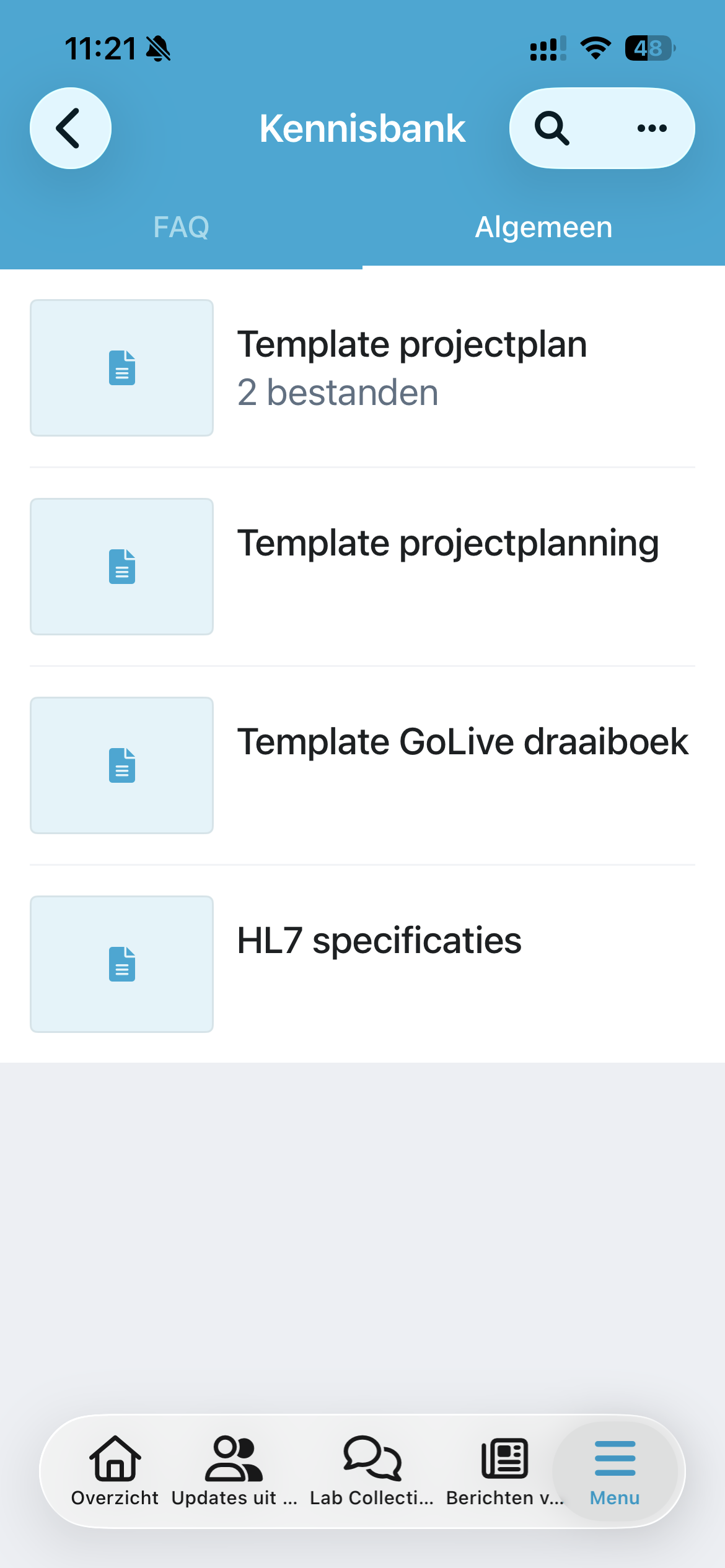Select the Algemeen tab
This screenshot has height=1568, width=725.
(x=543, y=227)
